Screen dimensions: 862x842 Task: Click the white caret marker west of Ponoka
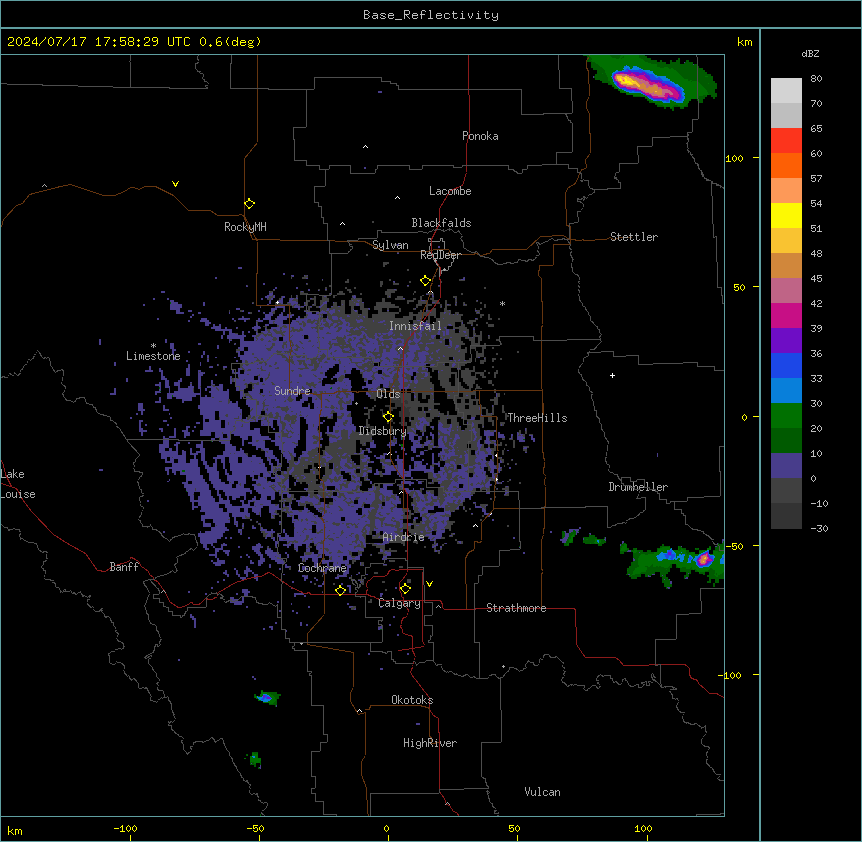366,147
